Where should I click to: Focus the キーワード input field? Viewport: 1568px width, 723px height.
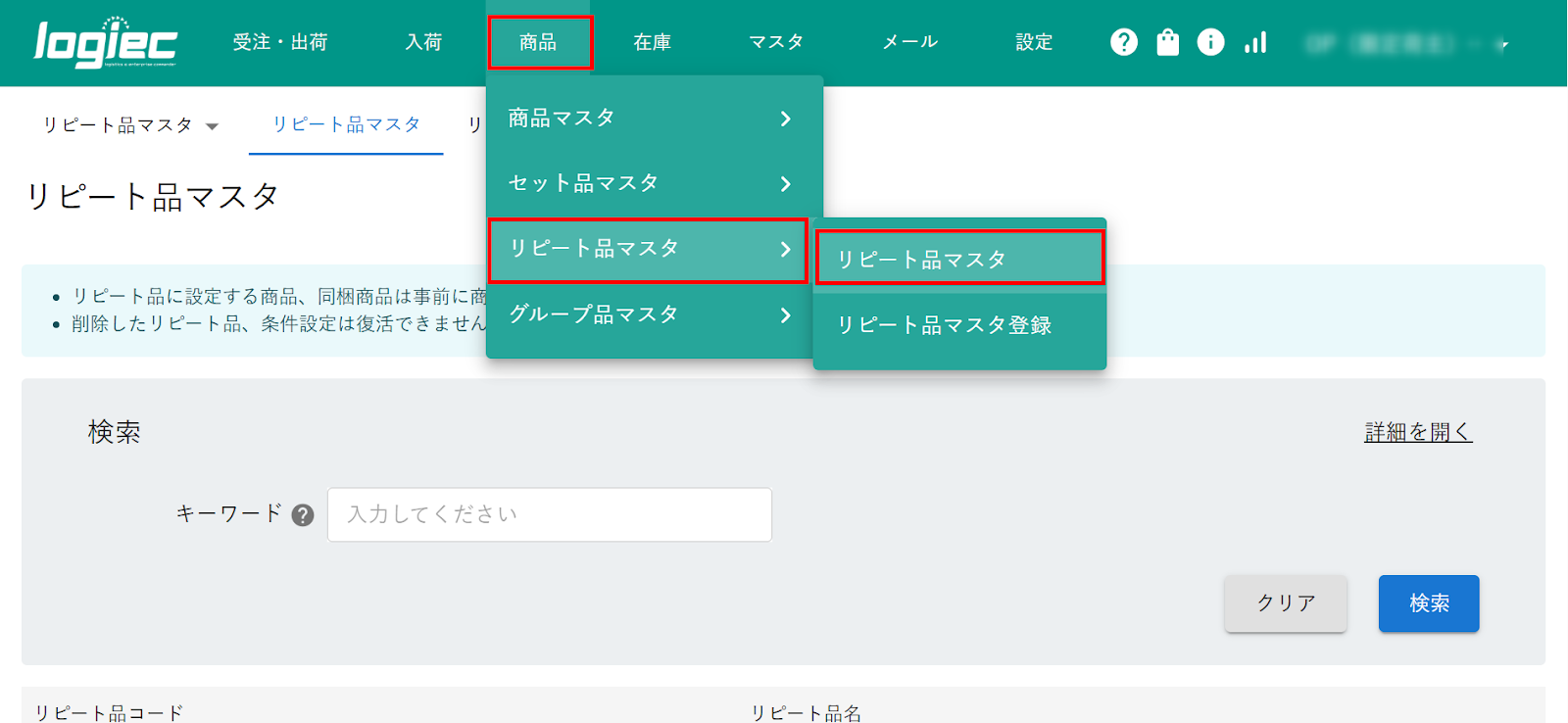coord(549,514)
